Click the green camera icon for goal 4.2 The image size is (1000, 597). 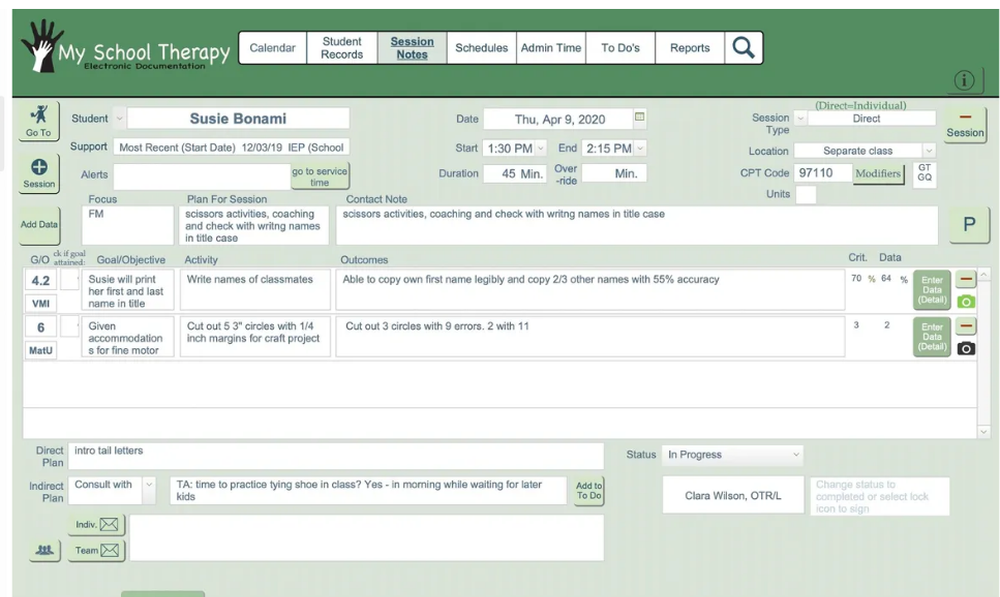(966, 302)
